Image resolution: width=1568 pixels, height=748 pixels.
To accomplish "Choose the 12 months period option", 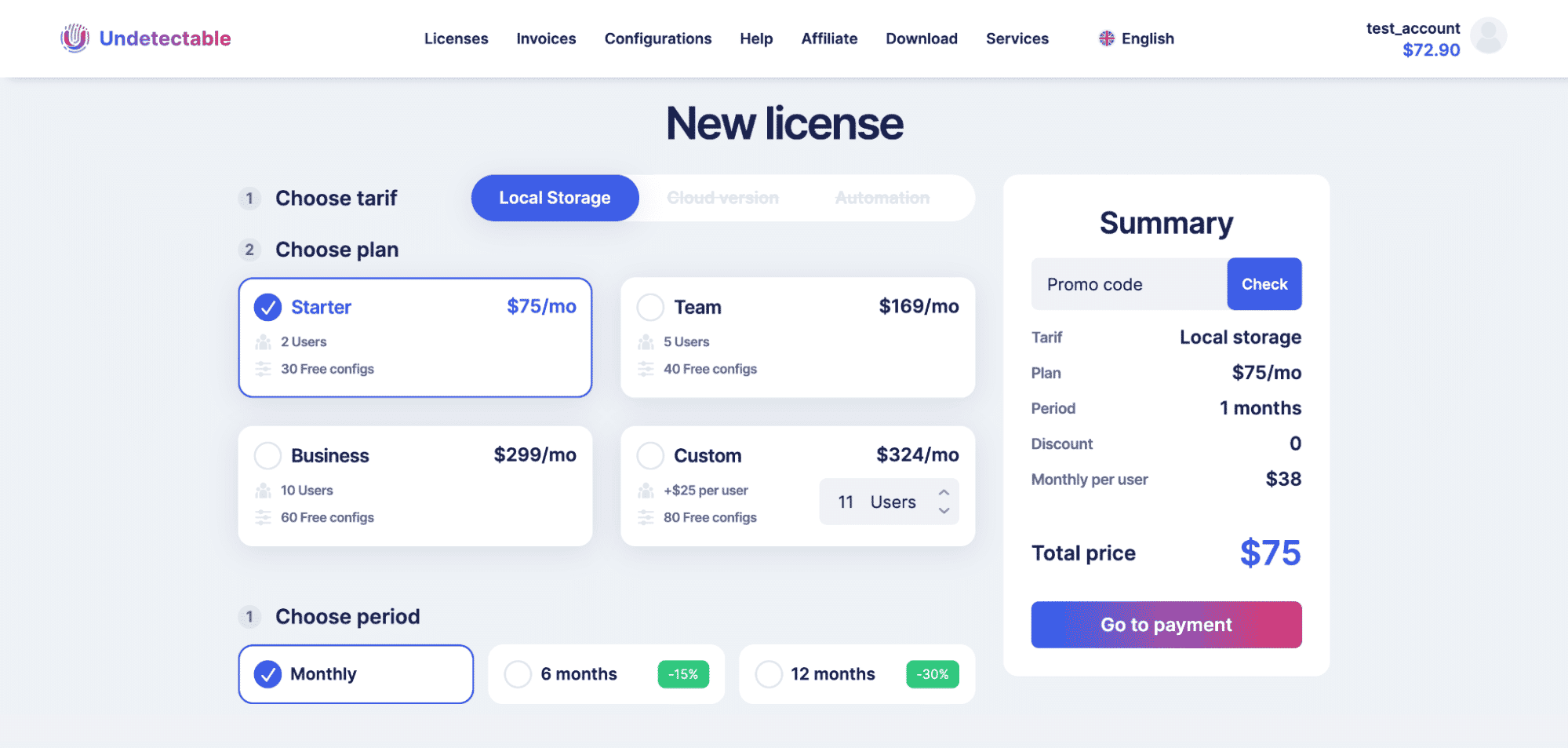I will pos(857,674).
